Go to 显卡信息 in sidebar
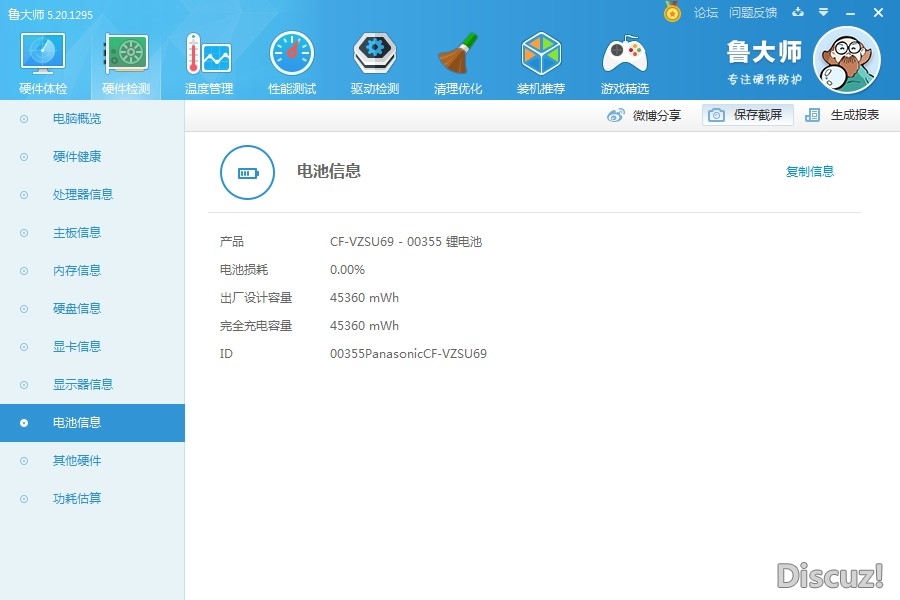Screen dimensions: 900x600 point(77,346)
